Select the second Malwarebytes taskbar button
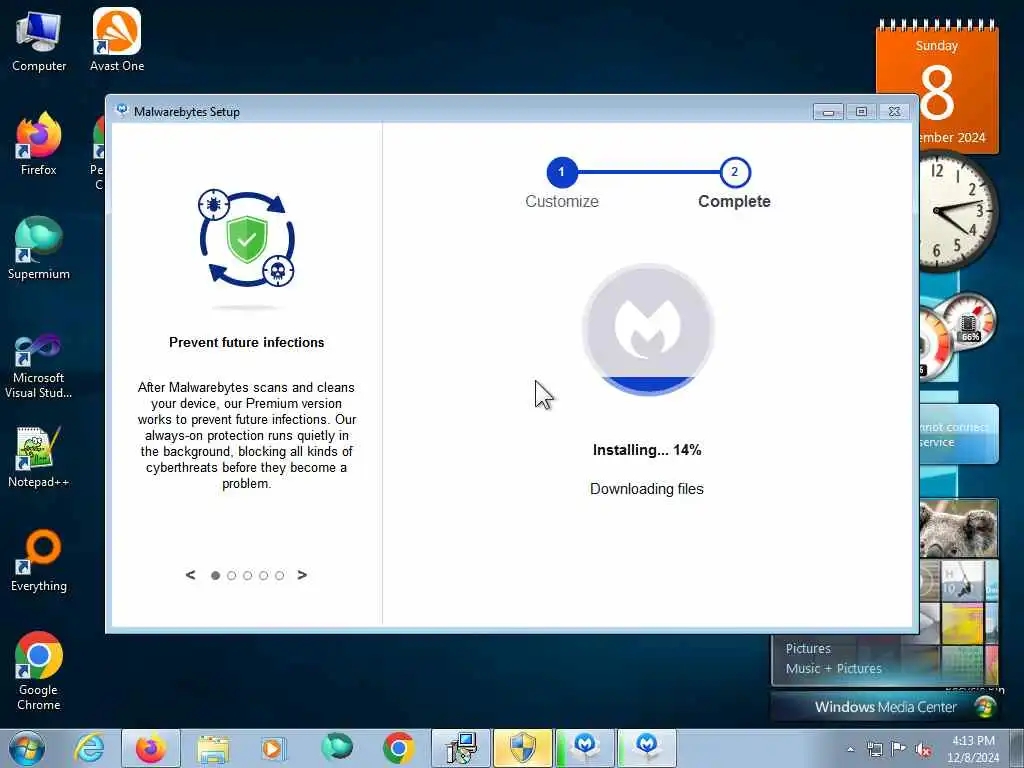Viewport: 1024px width, 768px height. tap(647, 748)
